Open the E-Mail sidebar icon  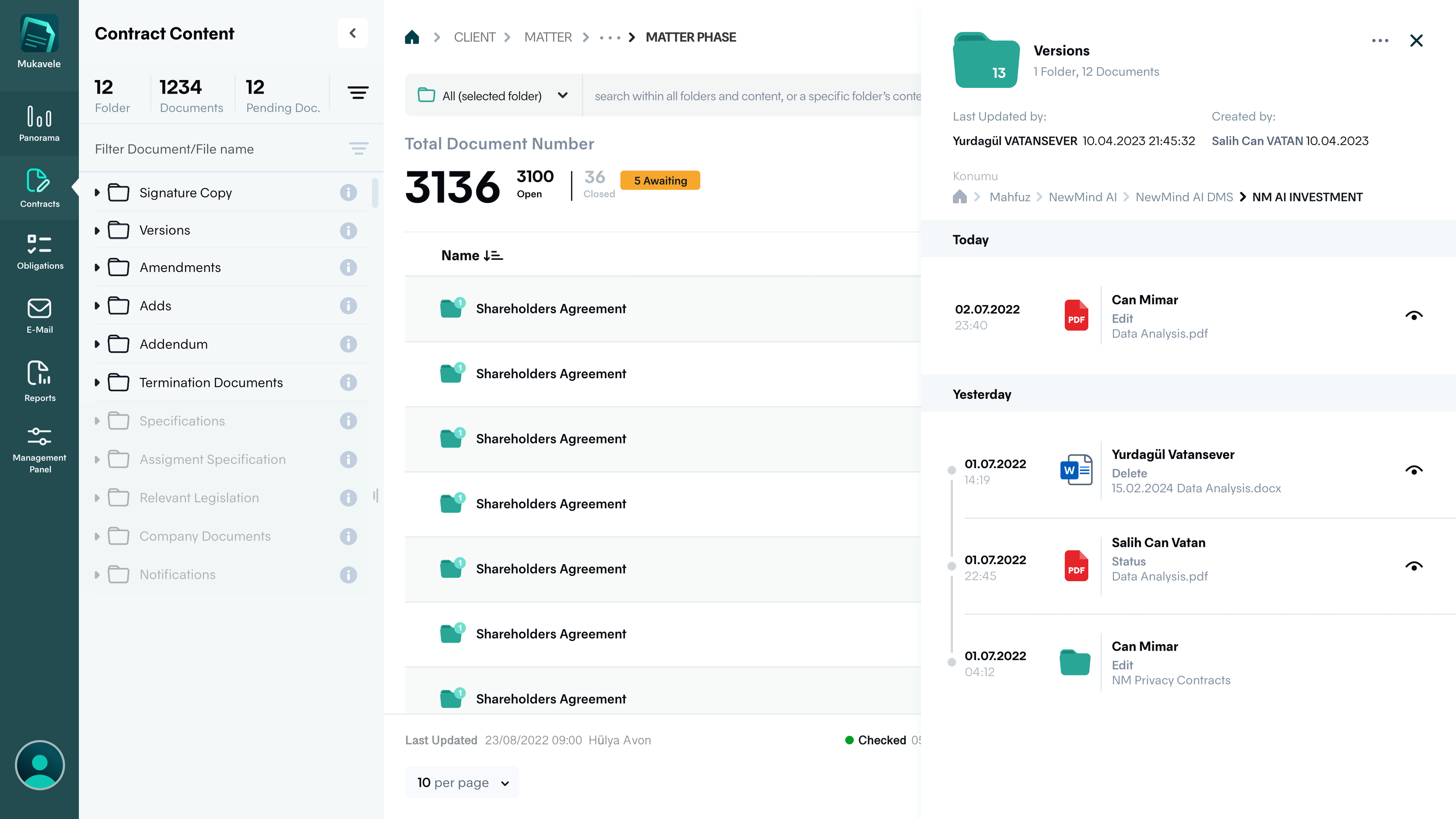[x=39, y=316]
